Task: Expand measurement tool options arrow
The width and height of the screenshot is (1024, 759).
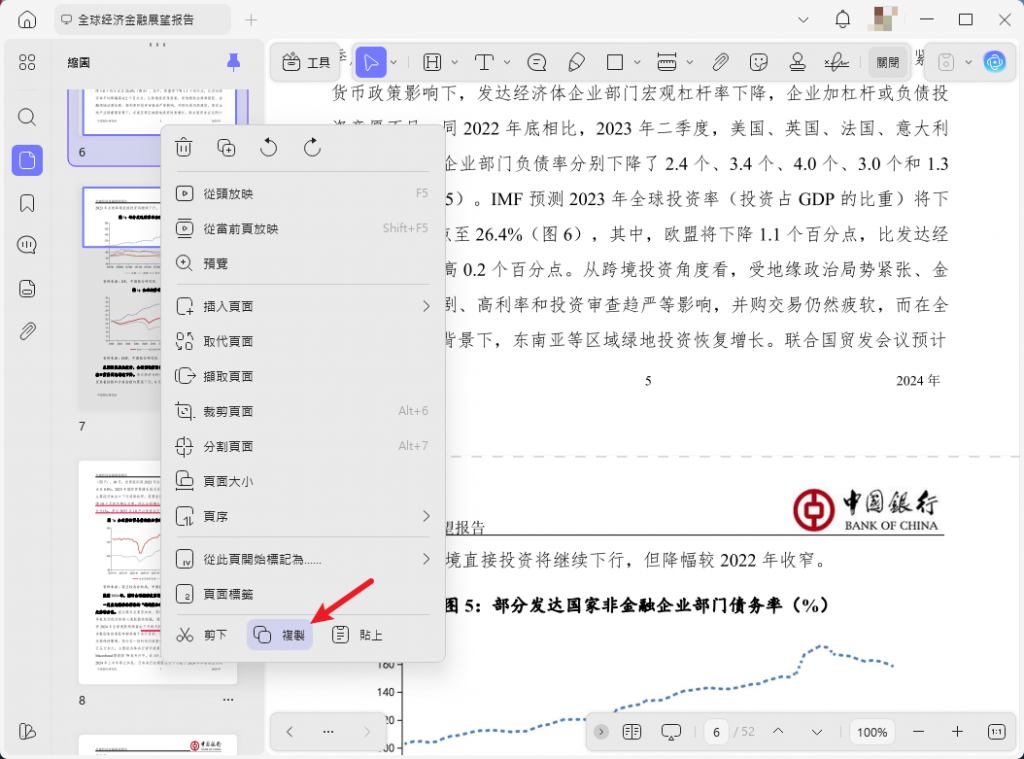Action: click(690, 63)
